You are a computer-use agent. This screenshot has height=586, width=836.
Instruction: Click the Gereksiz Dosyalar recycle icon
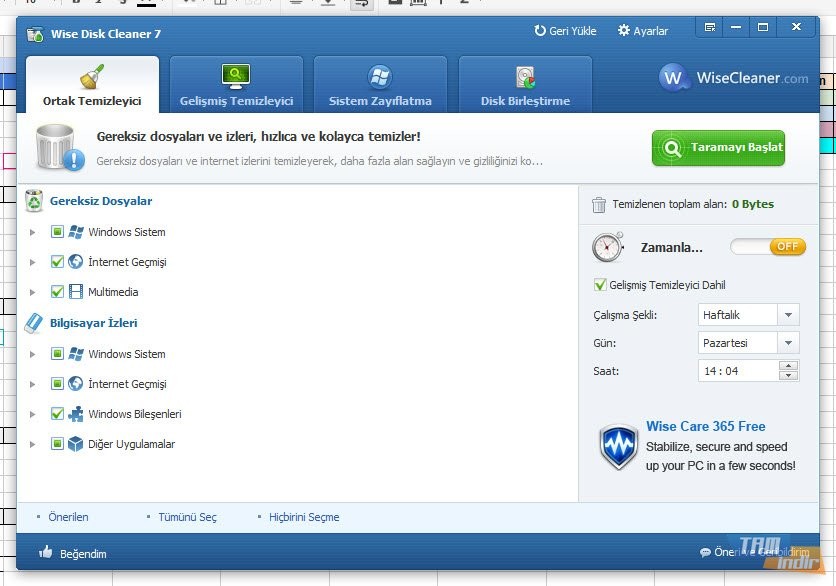click(34, 201)
